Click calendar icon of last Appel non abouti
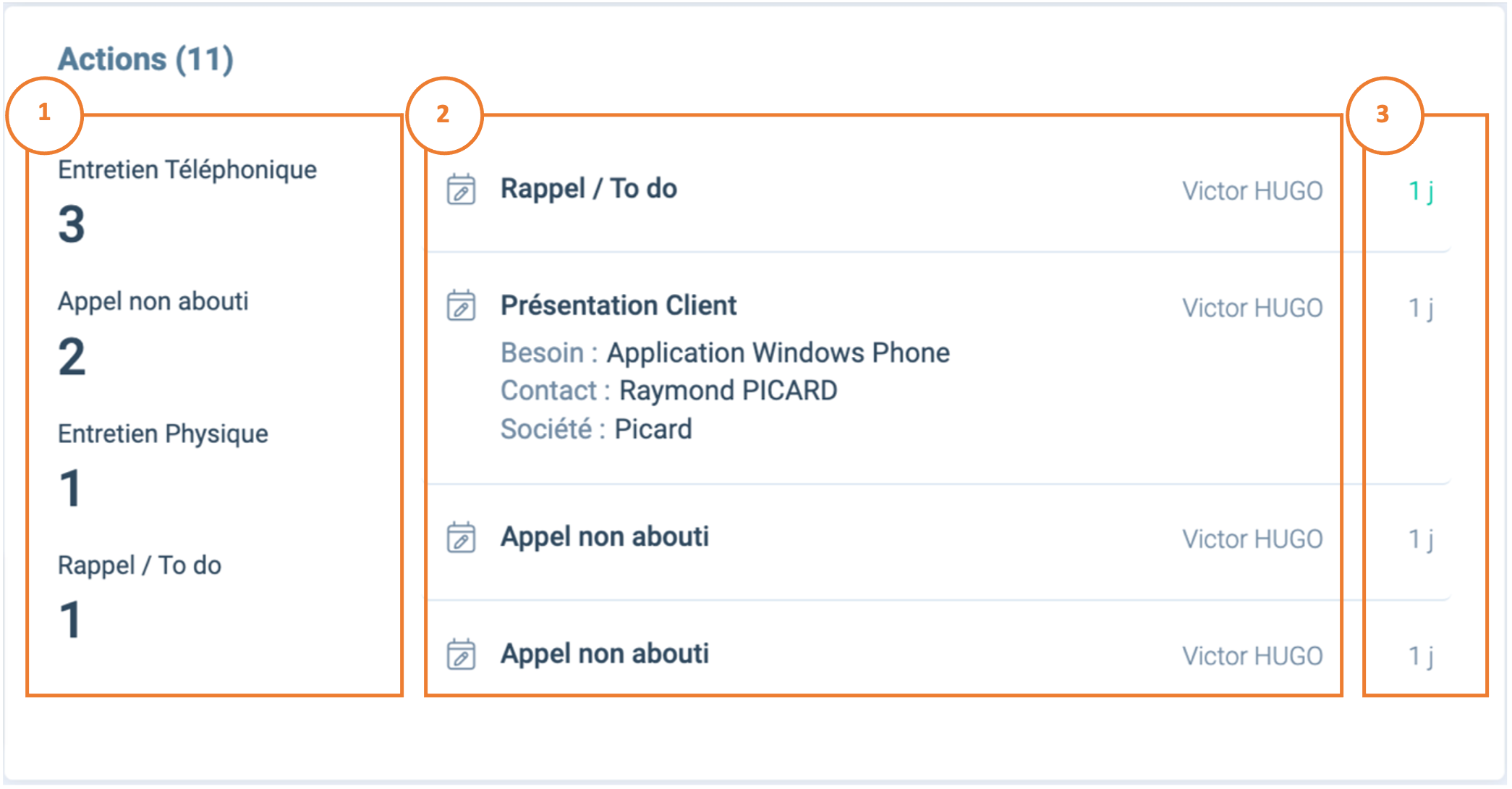The height and width of the screenshot is (789, 1512). click(461, 654)
